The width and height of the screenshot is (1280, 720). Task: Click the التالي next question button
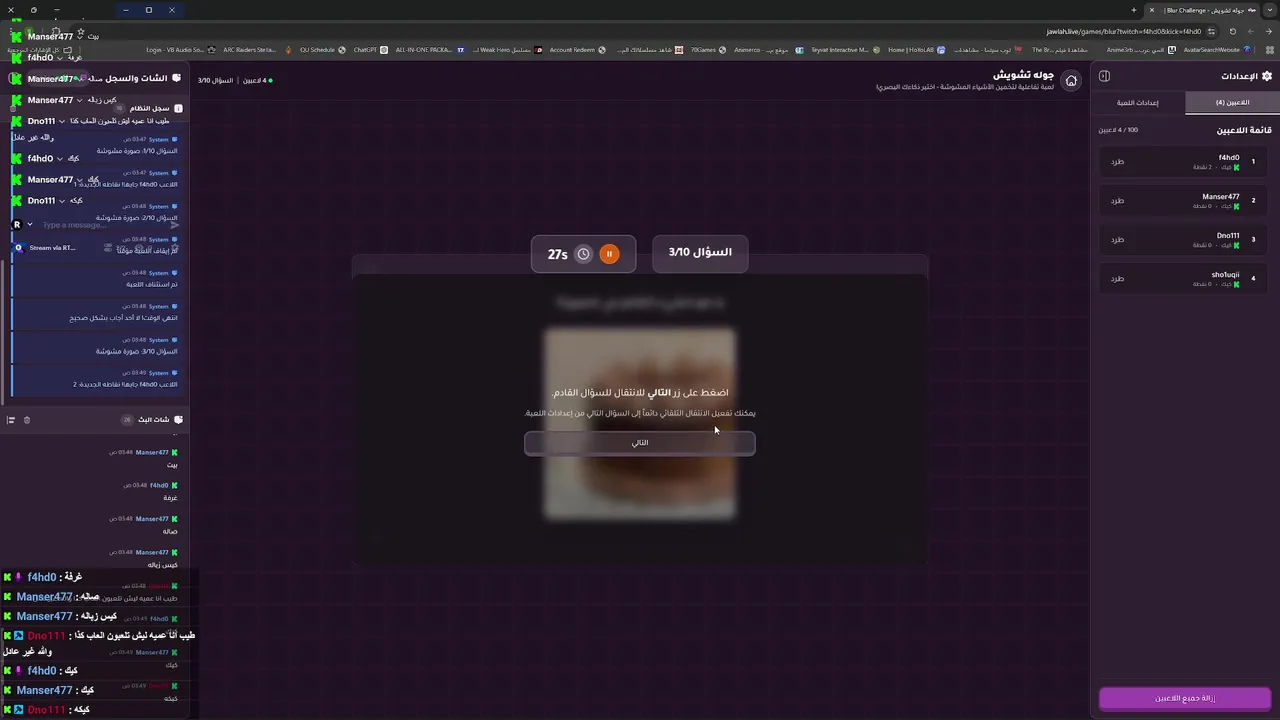coord(640,442)
